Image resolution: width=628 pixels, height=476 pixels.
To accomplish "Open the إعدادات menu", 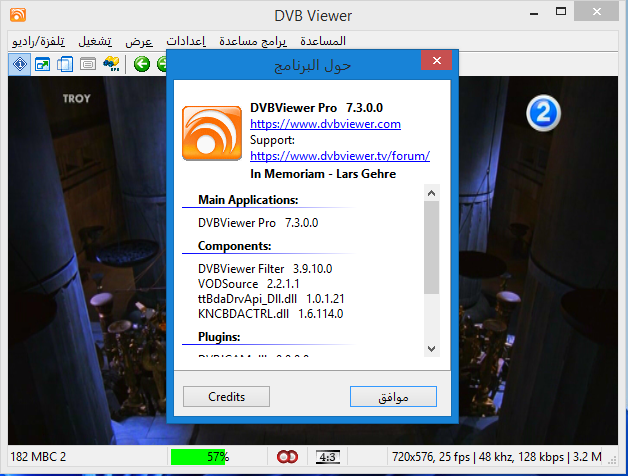I will click(x=186, y=41).
